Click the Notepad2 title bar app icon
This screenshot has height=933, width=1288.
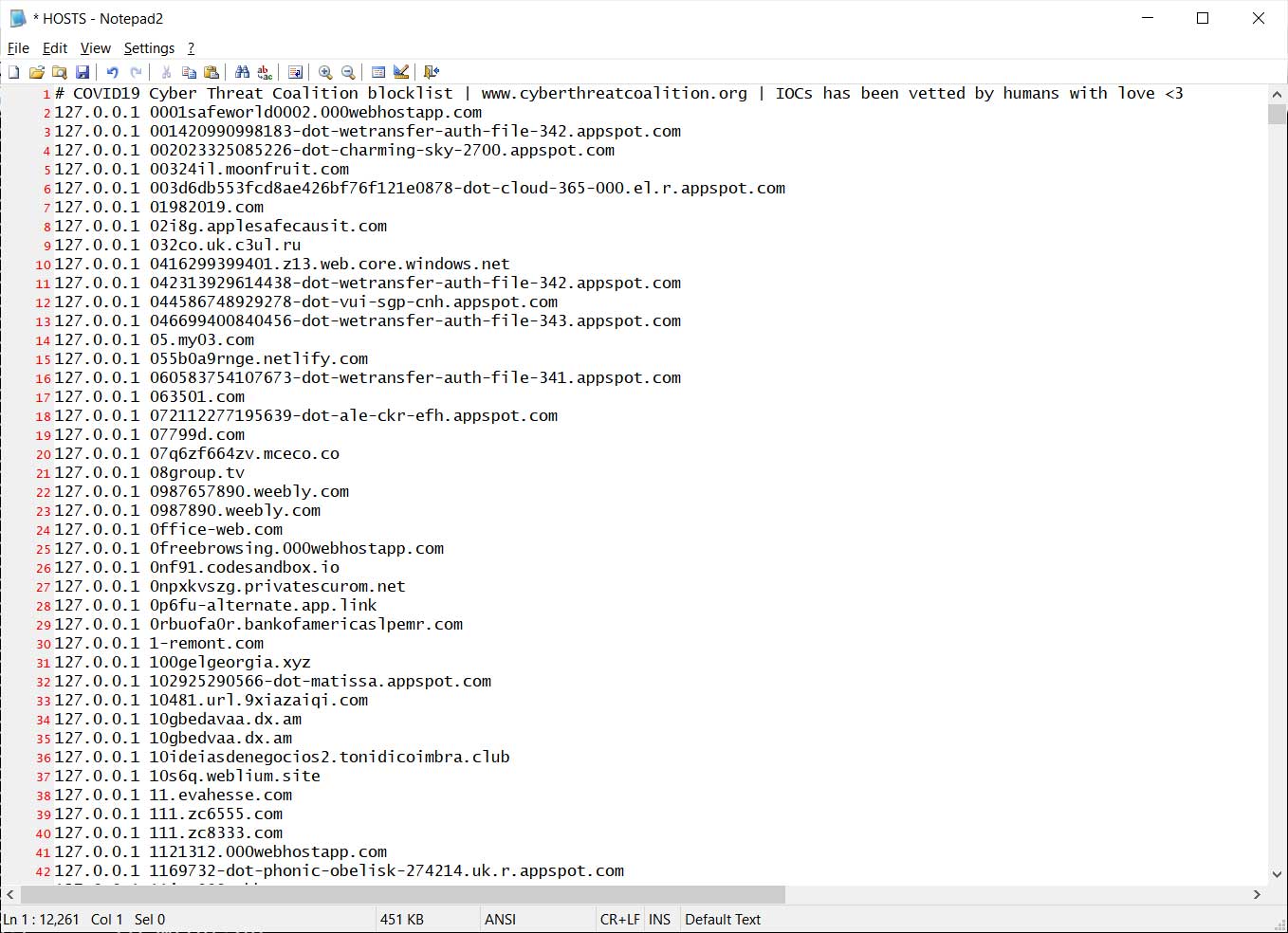[17, 18]
